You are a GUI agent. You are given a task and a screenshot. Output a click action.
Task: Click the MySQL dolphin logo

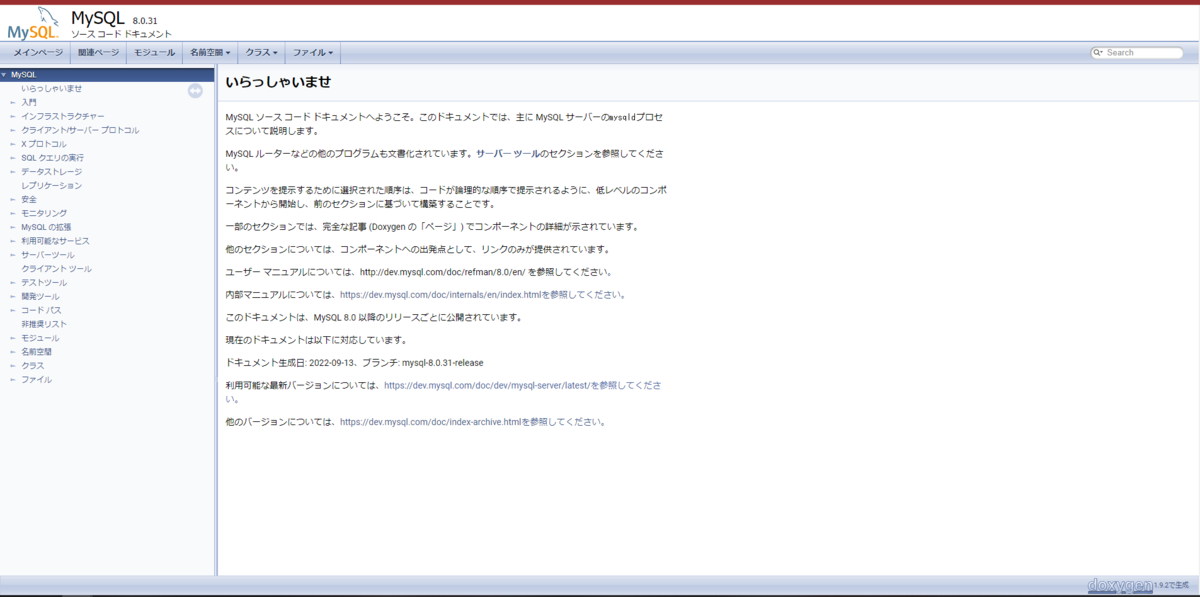(x=34, y=22)
